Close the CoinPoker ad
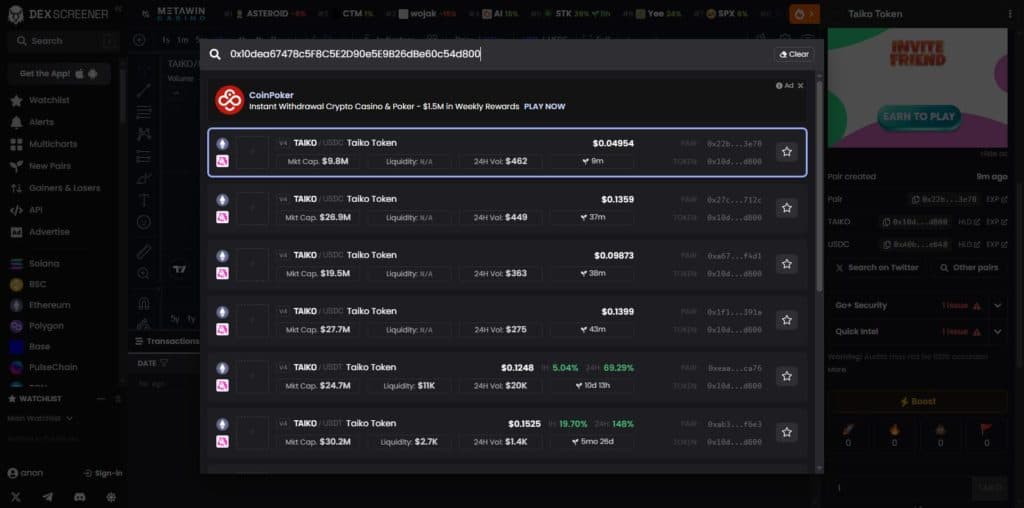The width and height of the screenshot is (1024, 508). coord(801,86)
